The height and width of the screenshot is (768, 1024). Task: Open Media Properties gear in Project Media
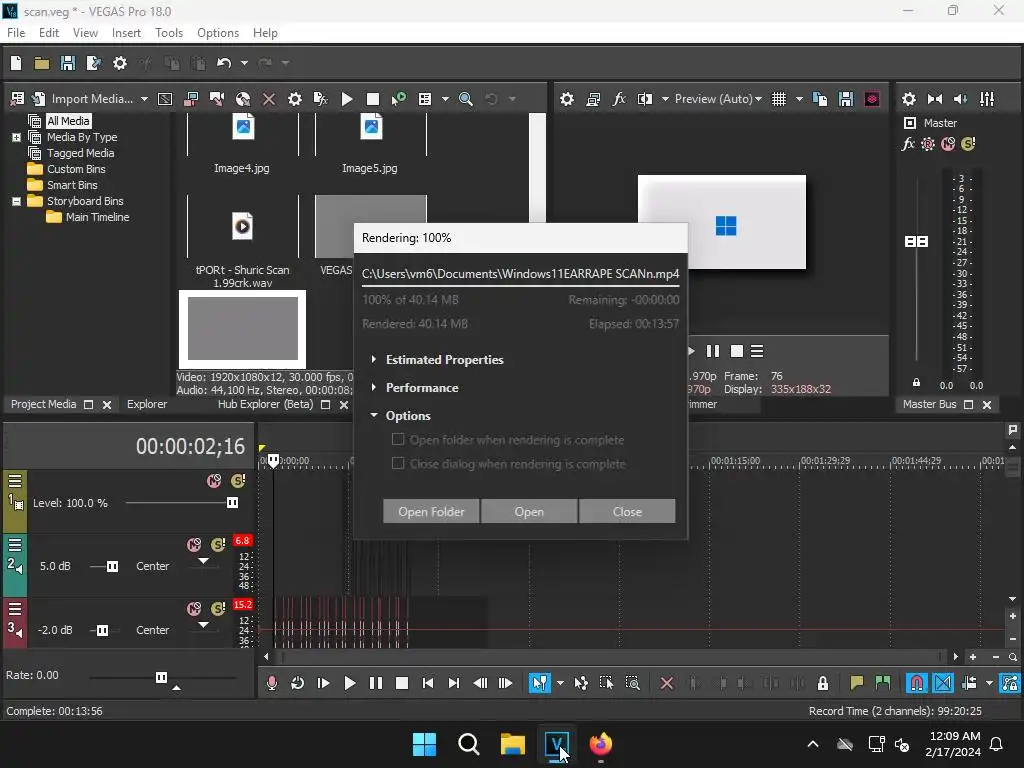pyautogui.click(x=295, y=99)
